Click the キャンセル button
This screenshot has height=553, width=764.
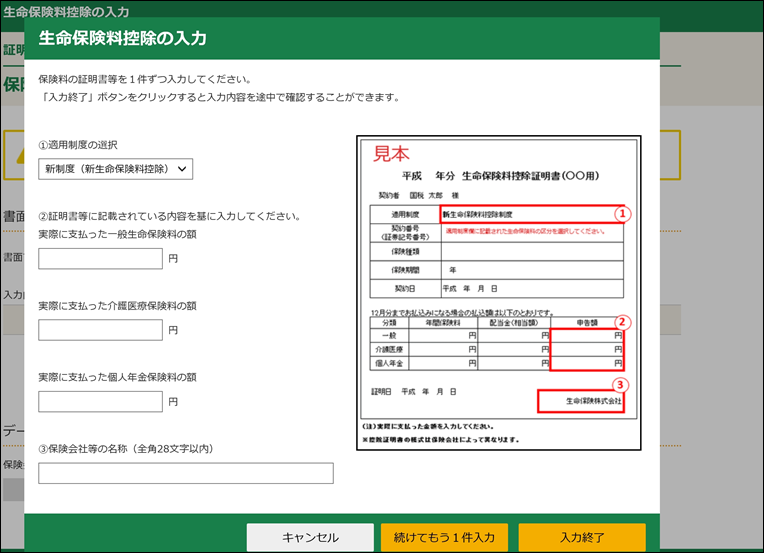310,537
